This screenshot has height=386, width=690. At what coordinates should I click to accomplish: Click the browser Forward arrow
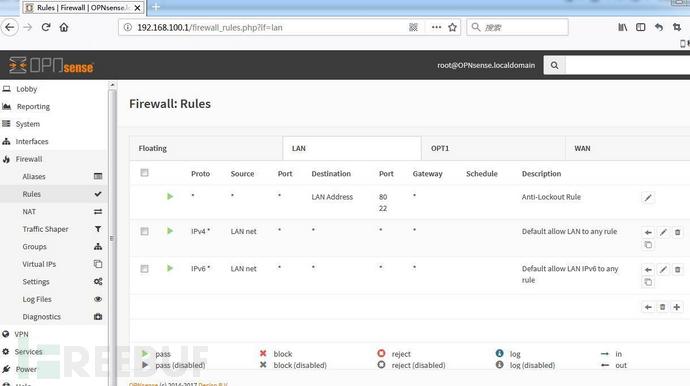coord(28,27)
